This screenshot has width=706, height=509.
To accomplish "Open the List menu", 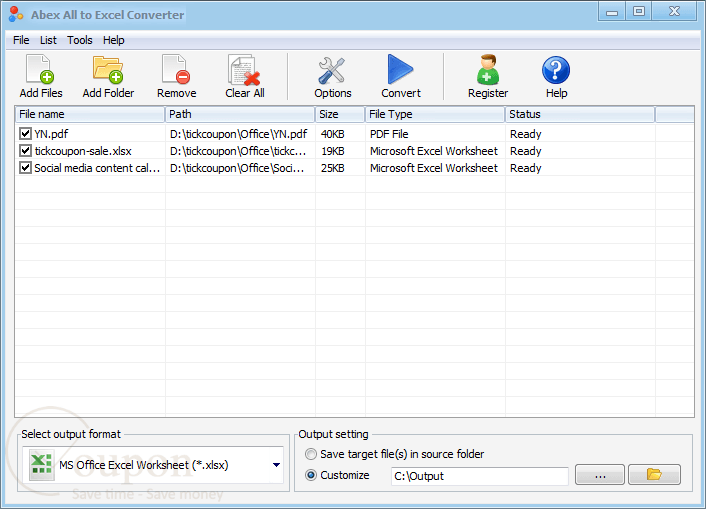I will (48, 40).
